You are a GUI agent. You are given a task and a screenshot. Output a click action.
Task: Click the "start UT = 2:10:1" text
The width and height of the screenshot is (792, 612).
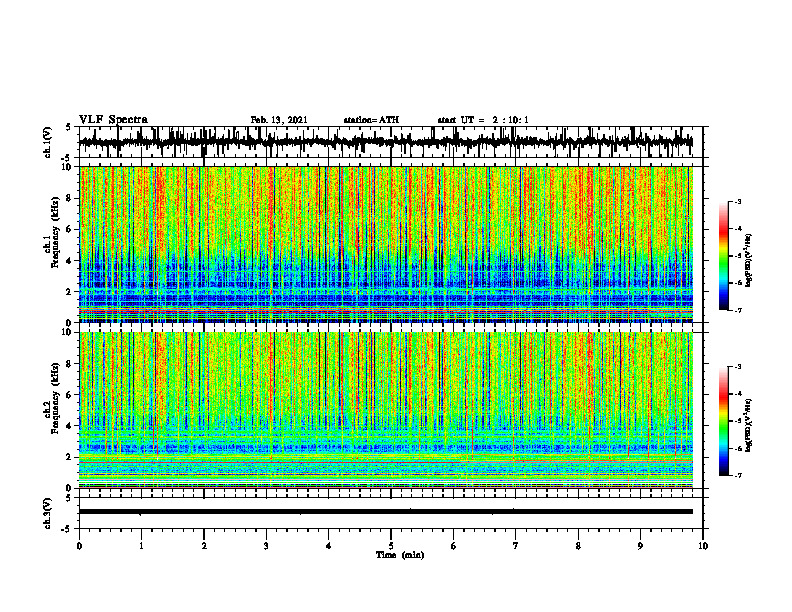pyautogui.click(x=483, y=120)
